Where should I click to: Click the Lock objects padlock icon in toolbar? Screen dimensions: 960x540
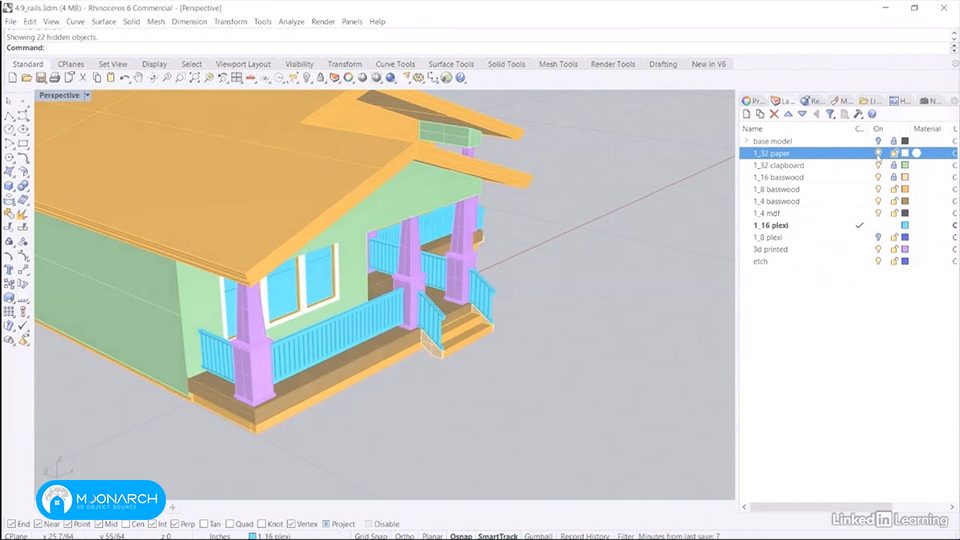[320, 78]
